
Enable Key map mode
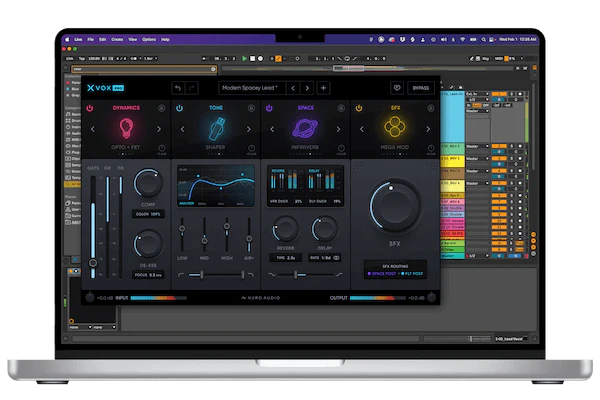click(x=486, y=59)
